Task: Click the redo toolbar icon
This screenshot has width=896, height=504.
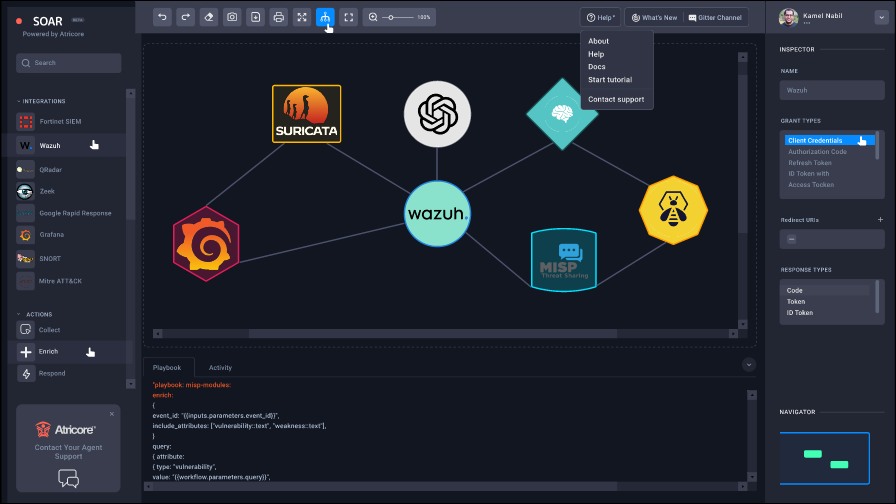Action: point(186,17)
